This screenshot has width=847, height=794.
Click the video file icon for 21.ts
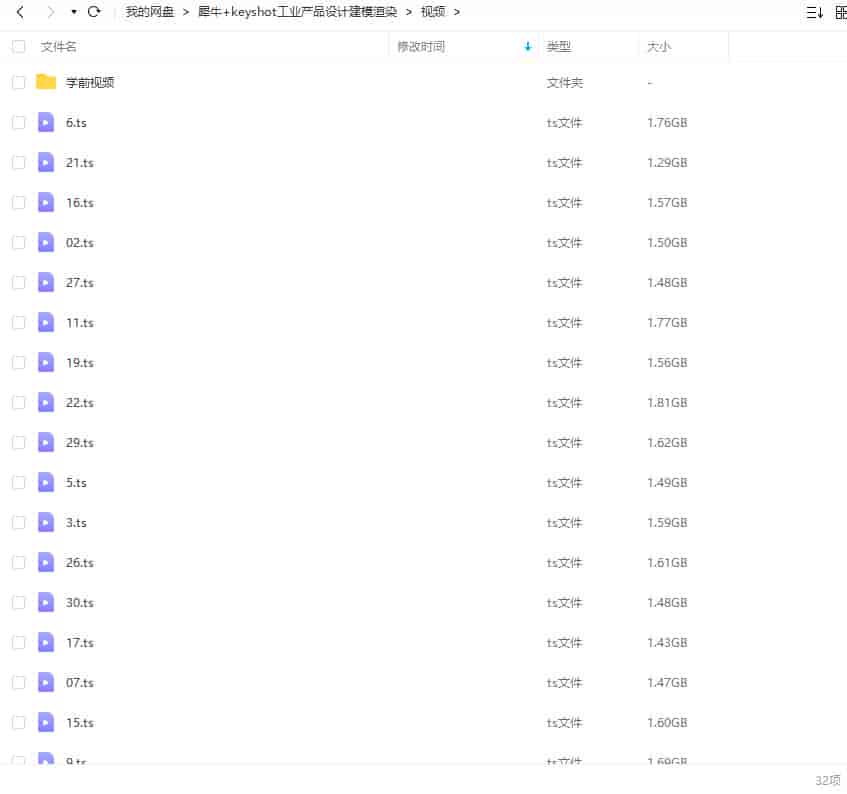click(45, 162)
